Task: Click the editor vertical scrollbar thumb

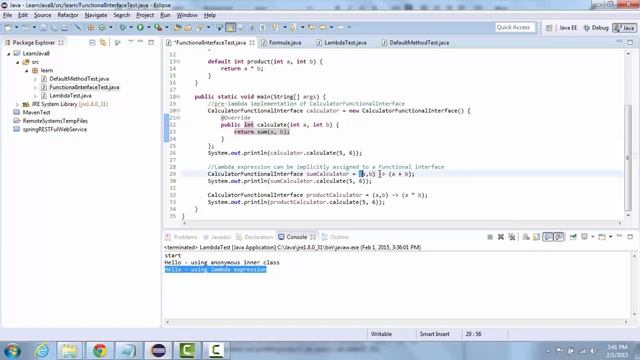Action: click(x=628, y=157)
